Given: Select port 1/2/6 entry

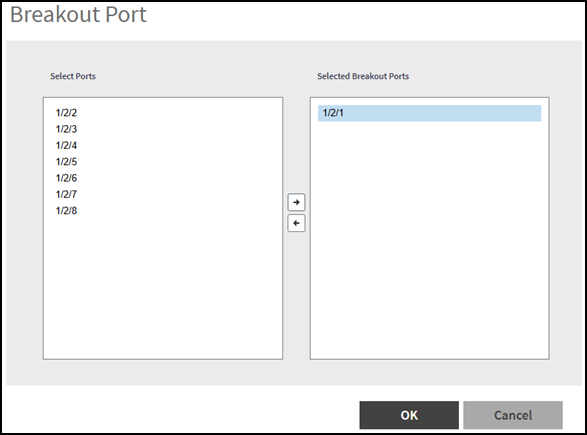Looking at the screenshot, I should (66, 178).
